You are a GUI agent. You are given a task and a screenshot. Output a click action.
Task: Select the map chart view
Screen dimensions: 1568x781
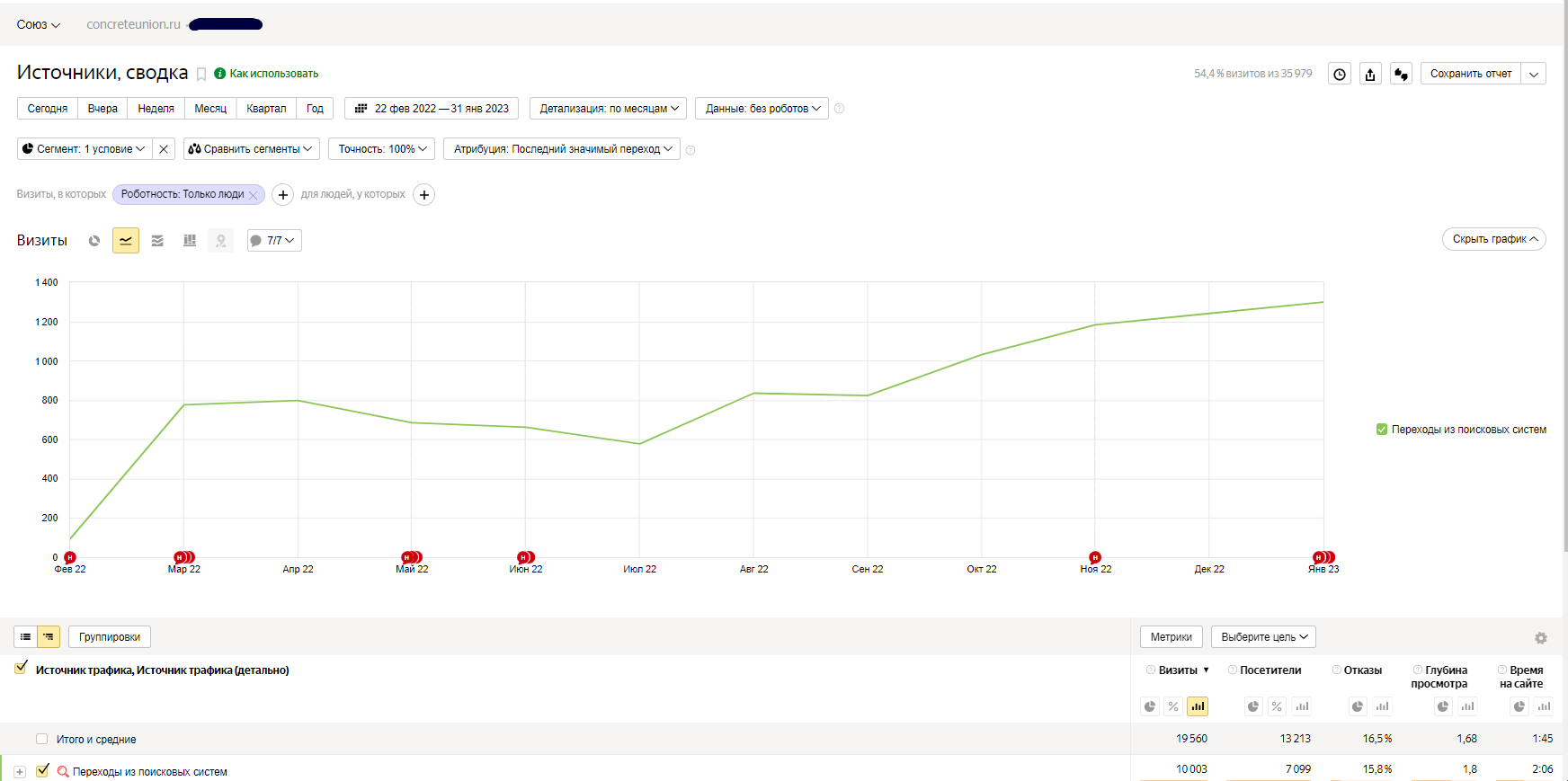point(221,241)
